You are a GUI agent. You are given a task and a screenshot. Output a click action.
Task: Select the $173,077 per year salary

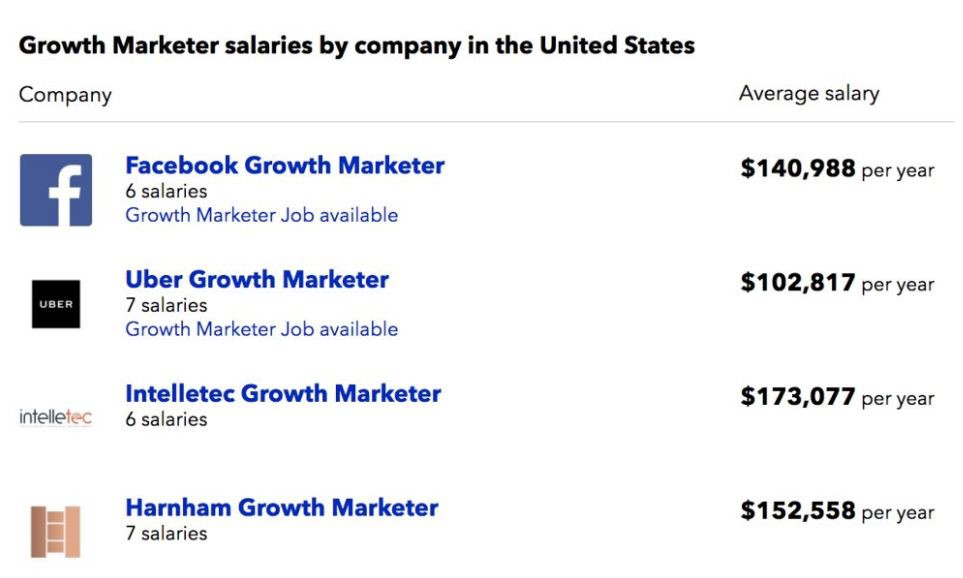[x=837, y=398]
